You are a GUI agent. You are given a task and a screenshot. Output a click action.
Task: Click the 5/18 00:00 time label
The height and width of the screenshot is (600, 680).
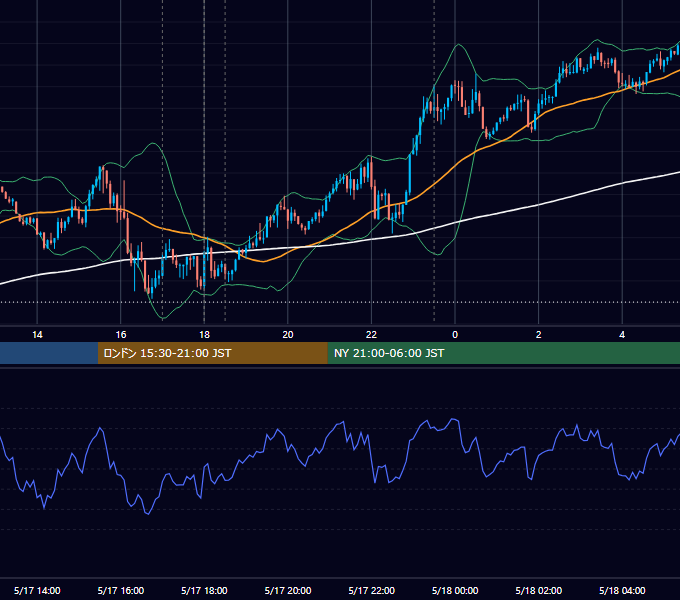(455, 590)
